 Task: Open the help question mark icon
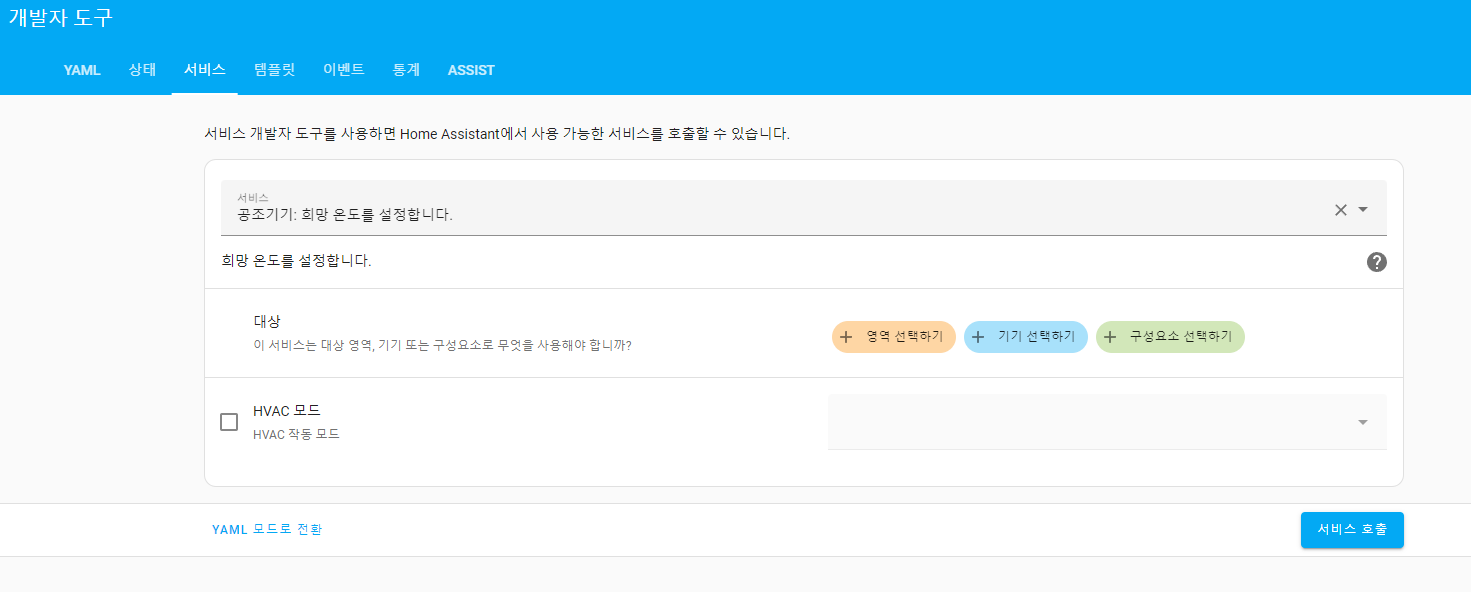(1377, 262)
